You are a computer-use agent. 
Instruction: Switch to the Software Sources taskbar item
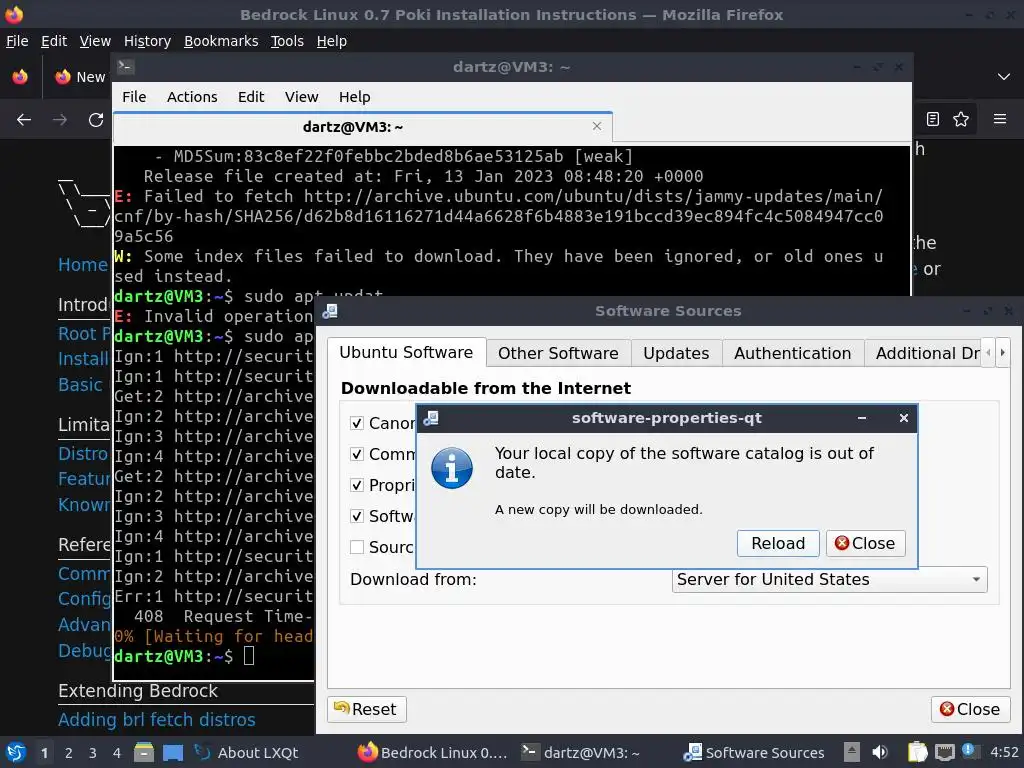pos(756,753)
